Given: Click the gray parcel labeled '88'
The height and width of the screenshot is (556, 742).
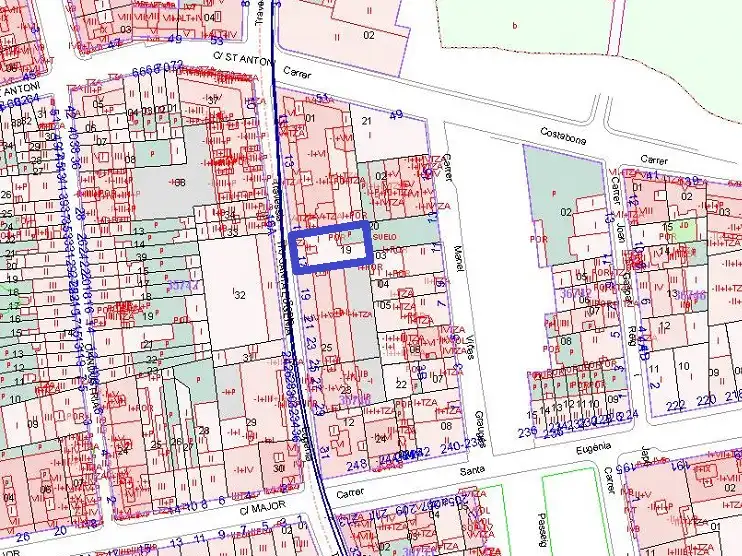Looking at the screenshot, I should 179,182.
